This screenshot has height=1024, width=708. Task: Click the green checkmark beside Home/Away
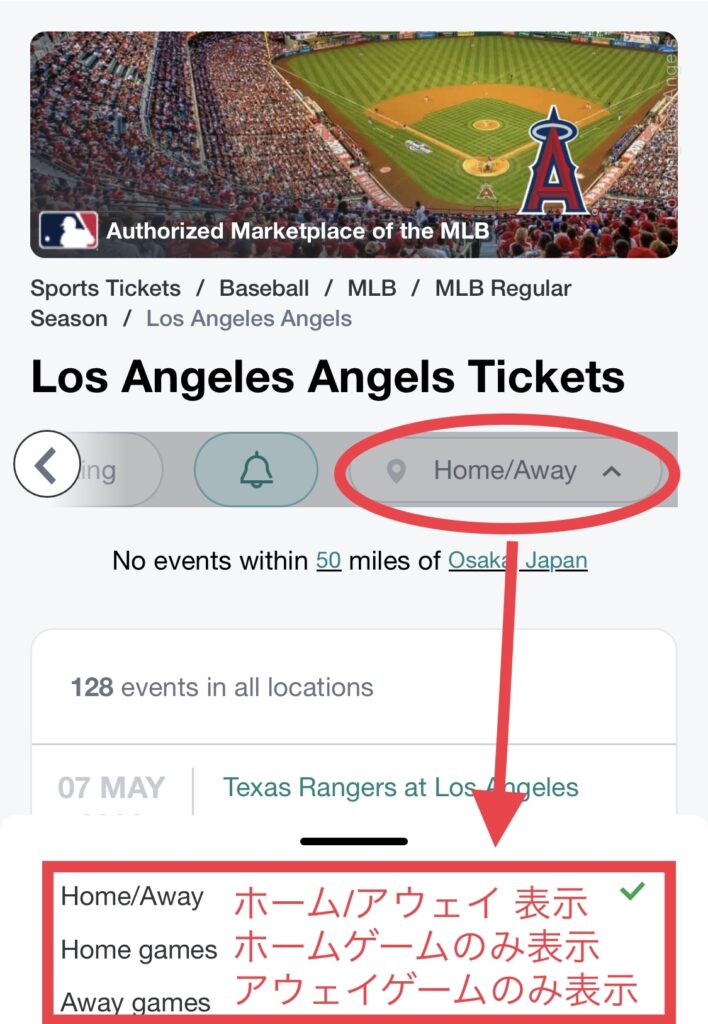coord(632,891)
